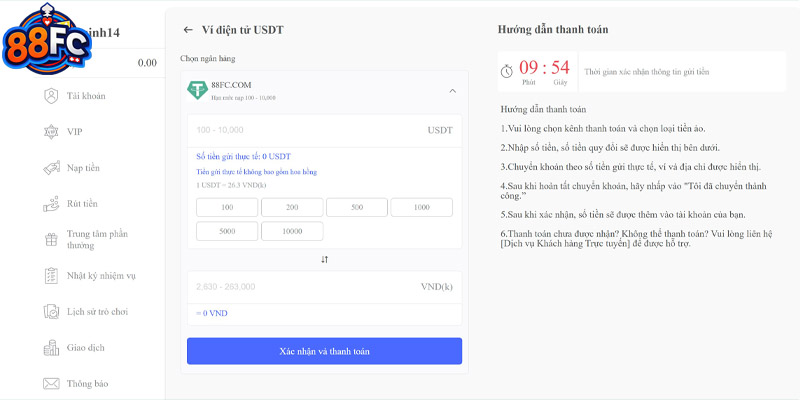Open the Nạp tiền menu item
The image size is (800, 400).
83,168
